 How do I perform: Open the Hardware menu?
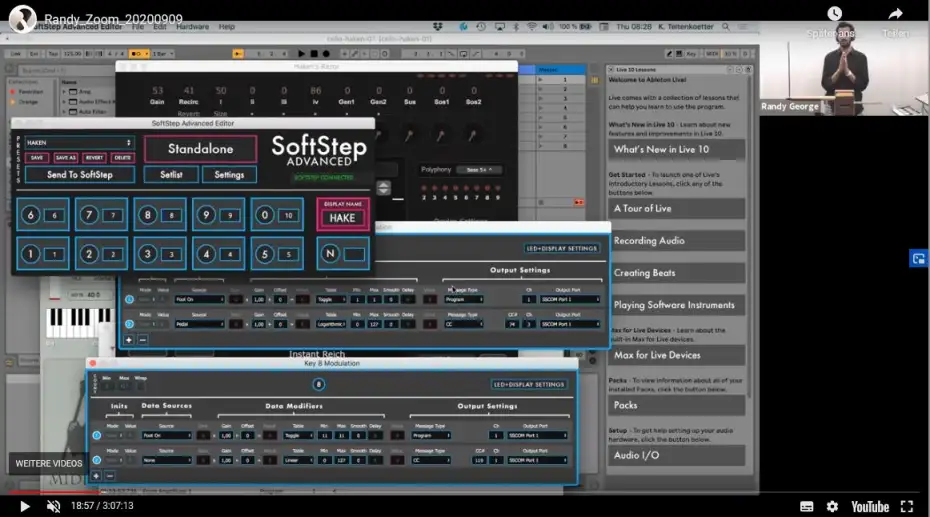tap(193, 27)
